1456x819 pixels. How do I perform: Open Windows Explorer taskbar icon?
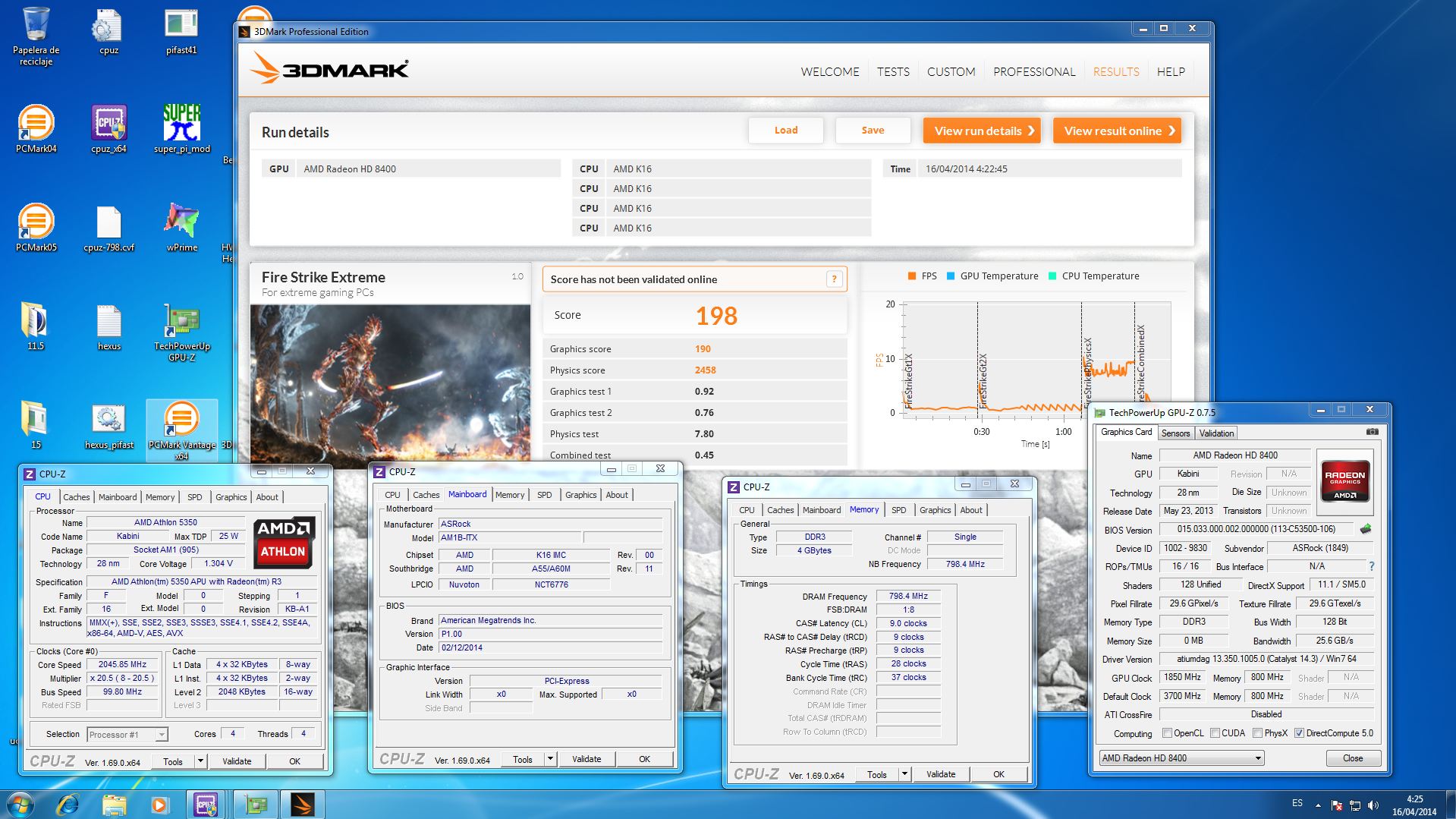pos(114,805)
